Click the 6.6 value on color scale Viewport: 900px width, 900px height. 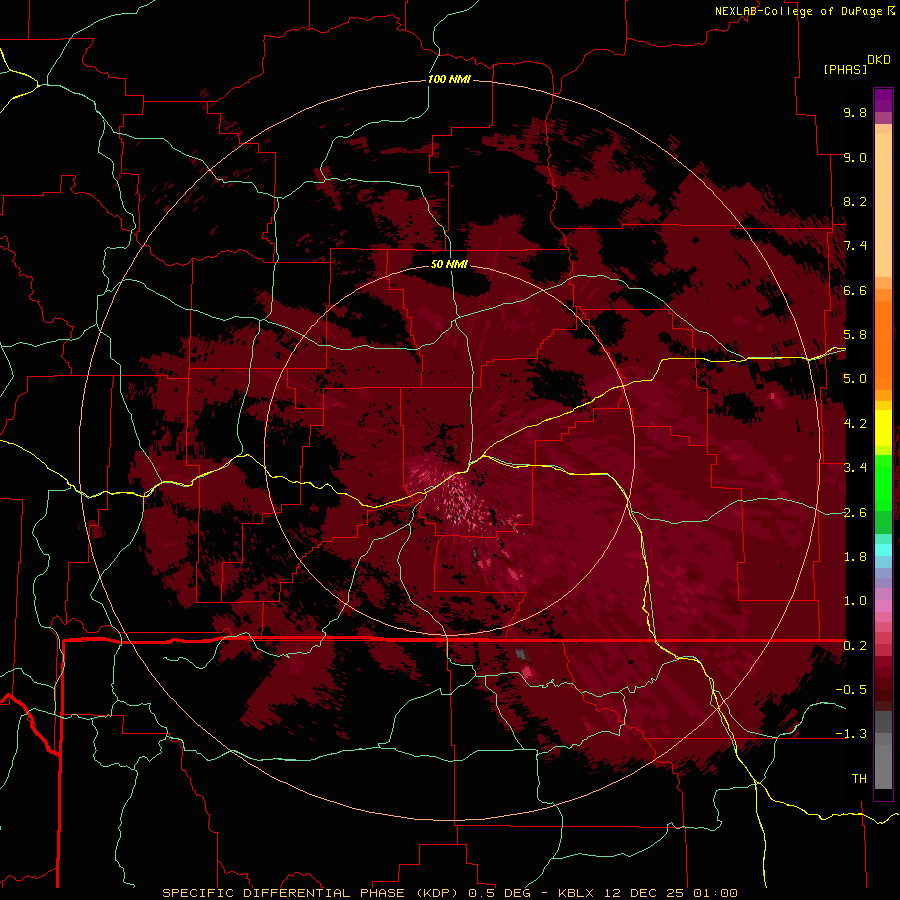[855, 290]
